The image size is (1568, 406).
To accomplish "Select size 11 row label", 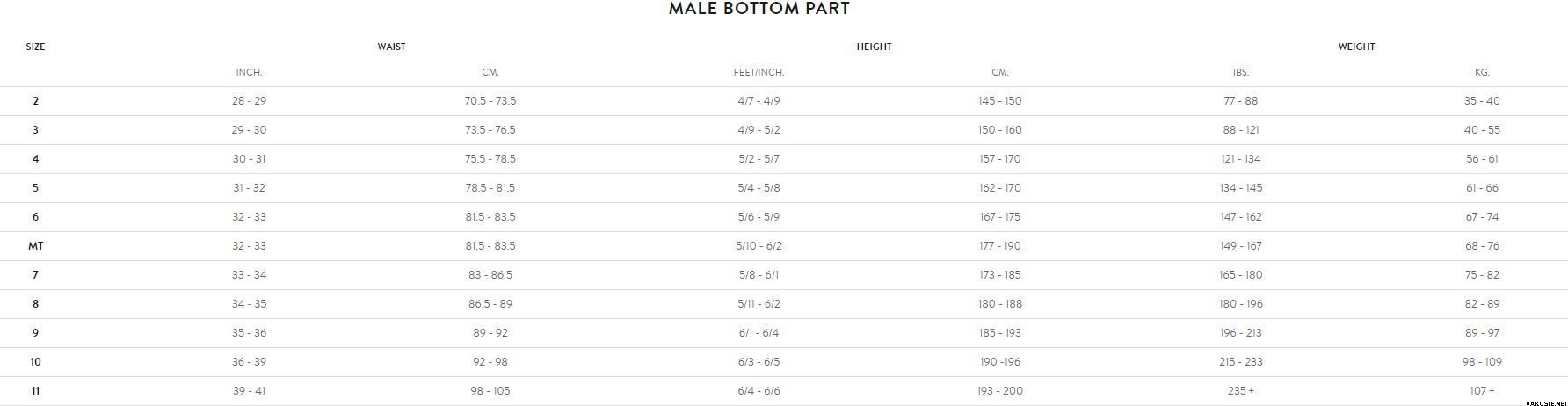I will tap(35, 391).
